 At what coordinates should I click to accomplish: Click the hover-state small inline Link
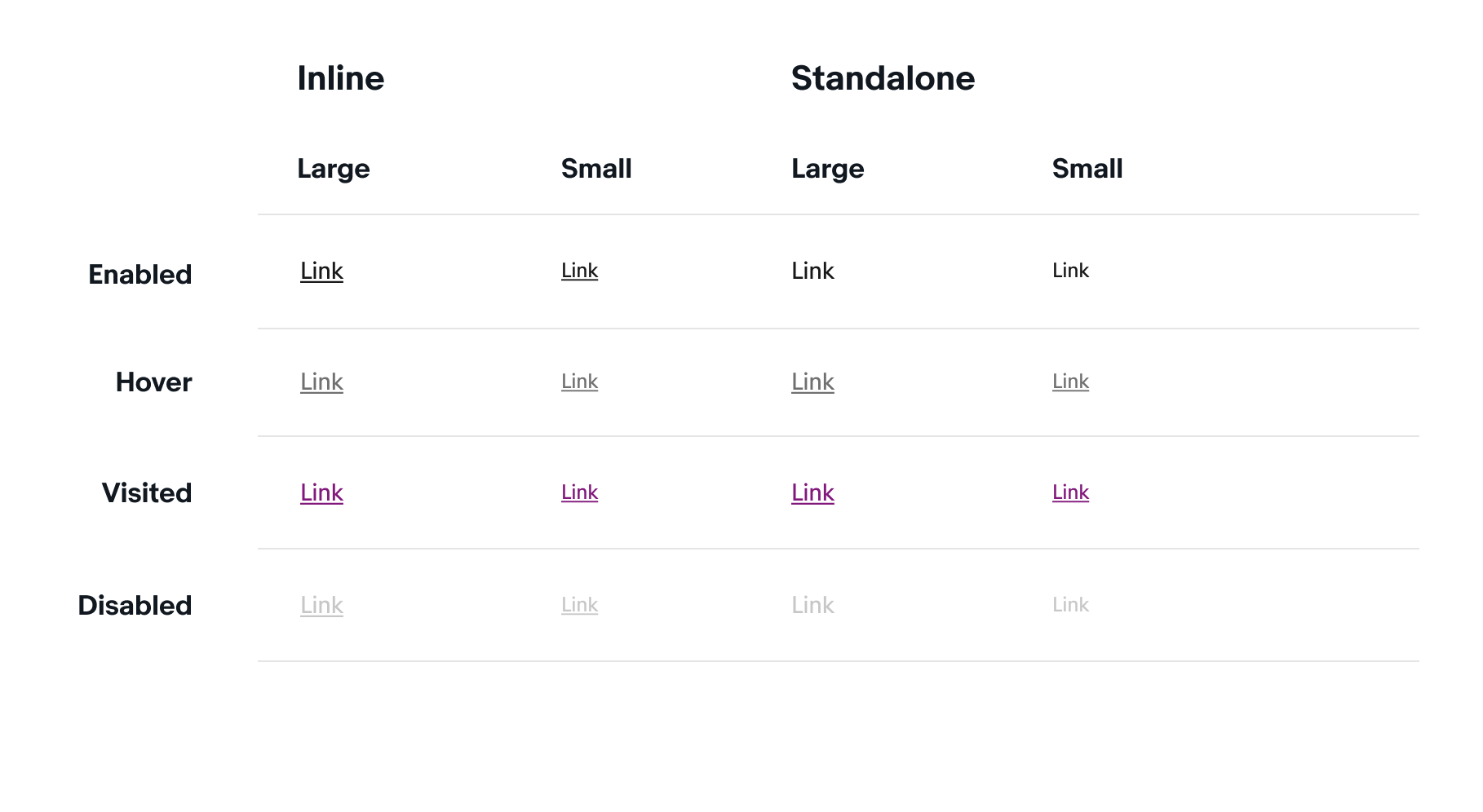pyautogui.click(x=579, y=382)
